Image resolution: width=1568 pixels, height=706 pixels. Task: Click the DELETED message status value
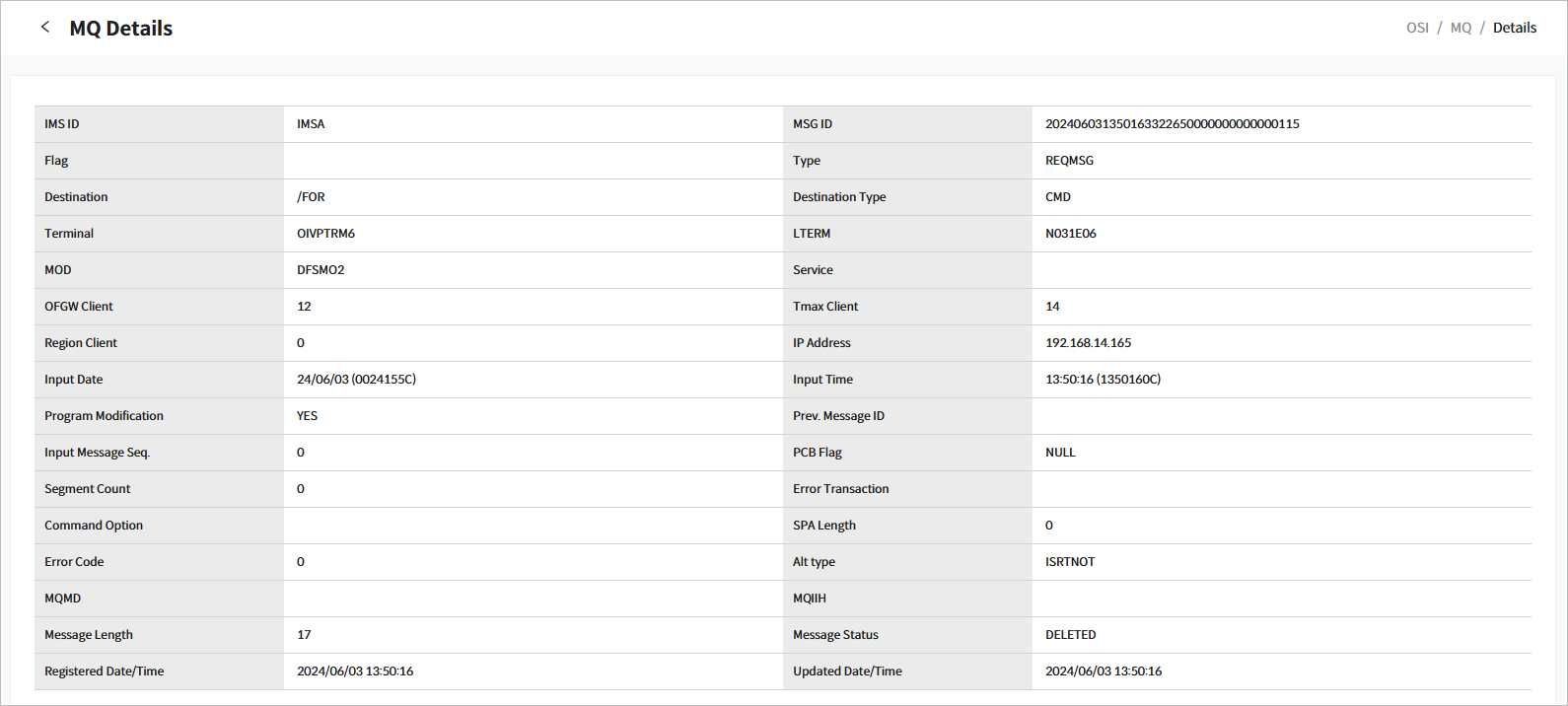pos(1070,635)
